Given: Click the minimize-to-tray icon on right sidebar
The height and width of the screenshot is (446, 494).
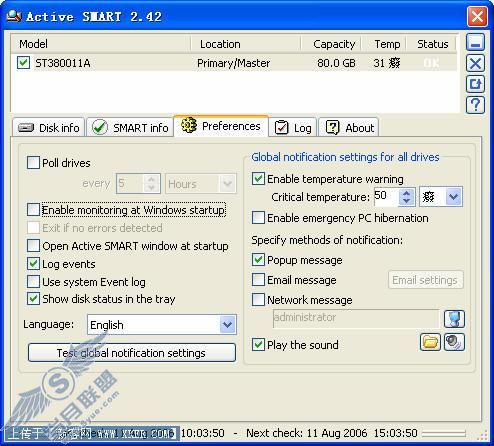Looking at the screenshot, I should coord(475,43).
